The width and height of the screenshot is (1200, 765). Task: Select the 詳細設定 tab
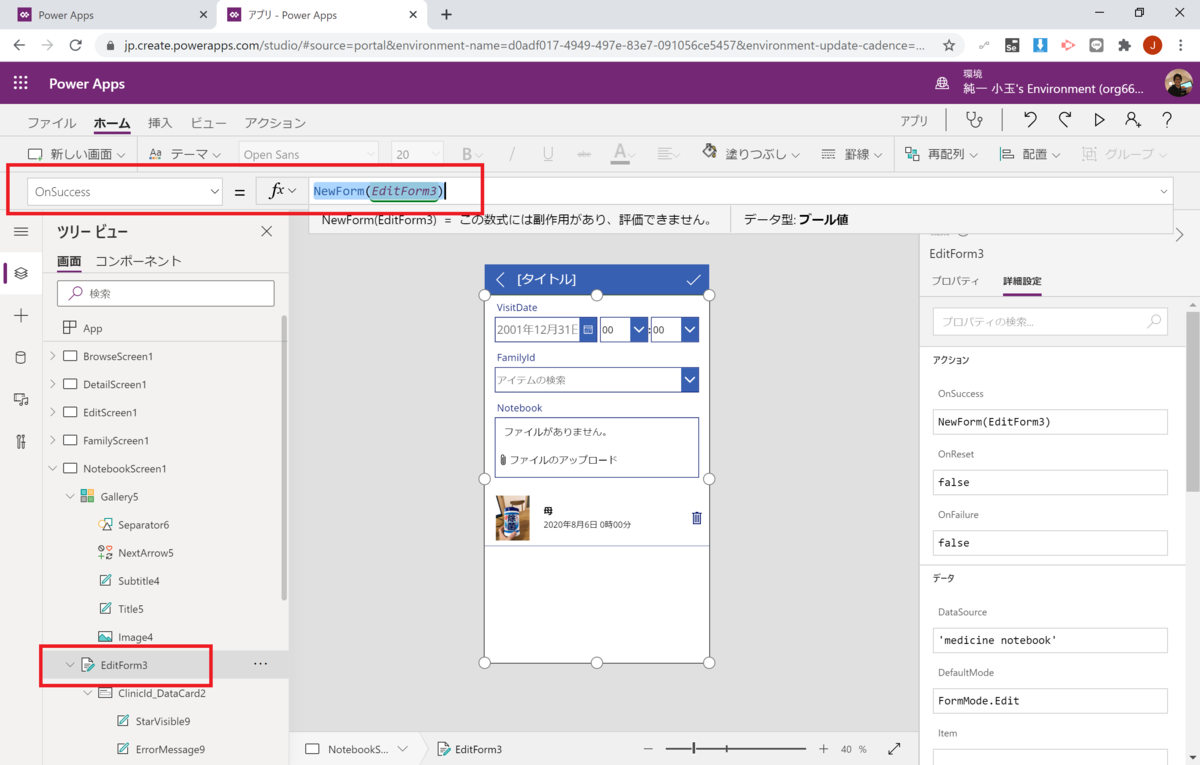pyautogui.click(x=1022, y=281)
